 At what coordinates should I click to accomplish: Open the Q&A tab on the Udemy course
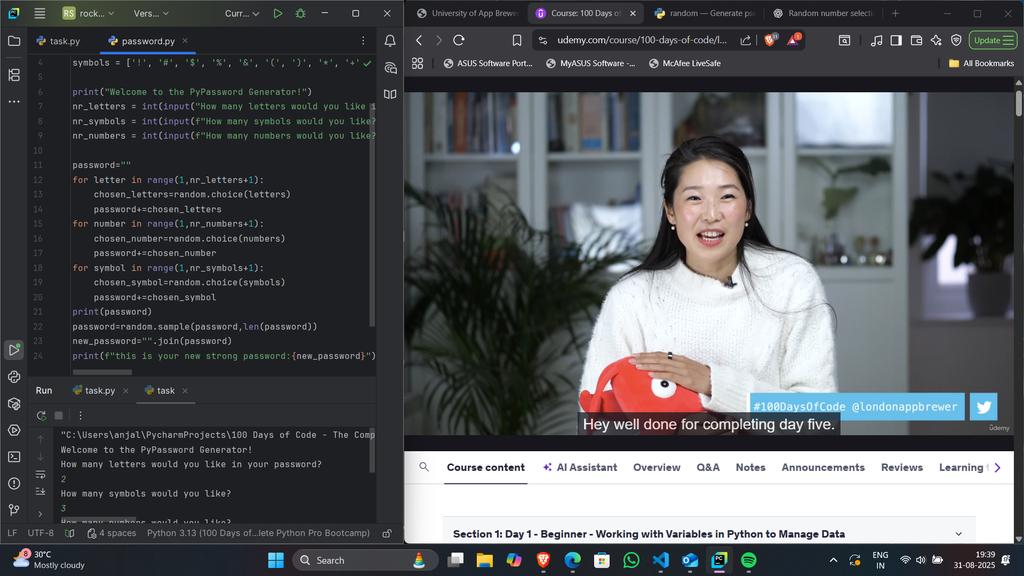[706, 467]
